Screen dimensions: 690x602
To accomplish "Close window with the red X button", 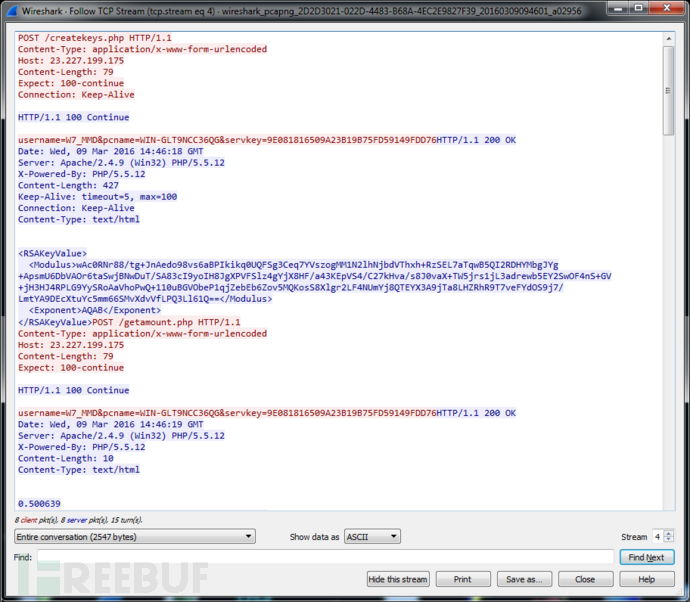I will [666, 7].
